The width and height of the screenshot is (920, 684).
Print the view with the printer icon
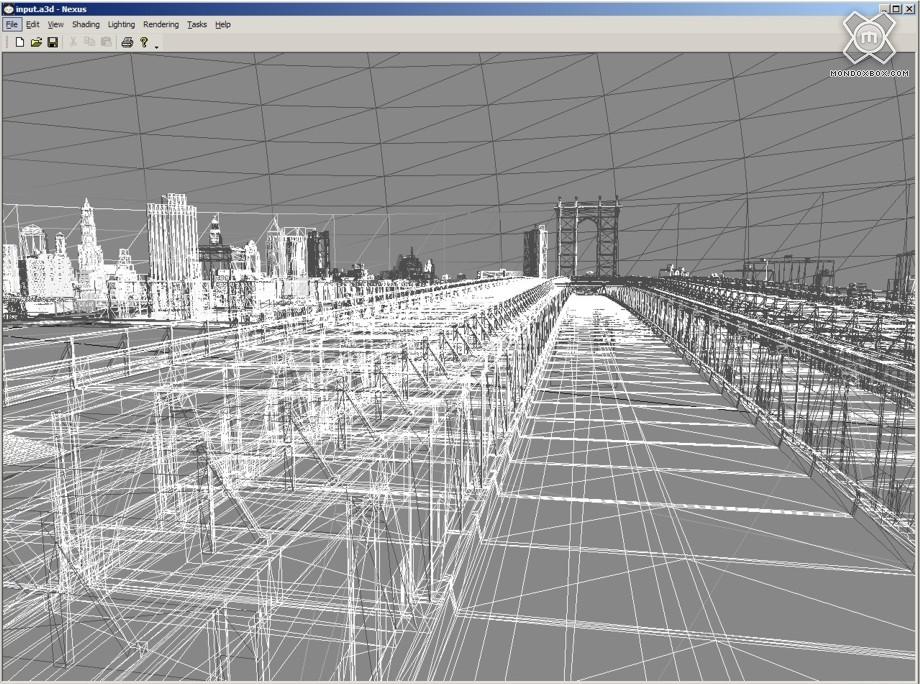point(127,42)
